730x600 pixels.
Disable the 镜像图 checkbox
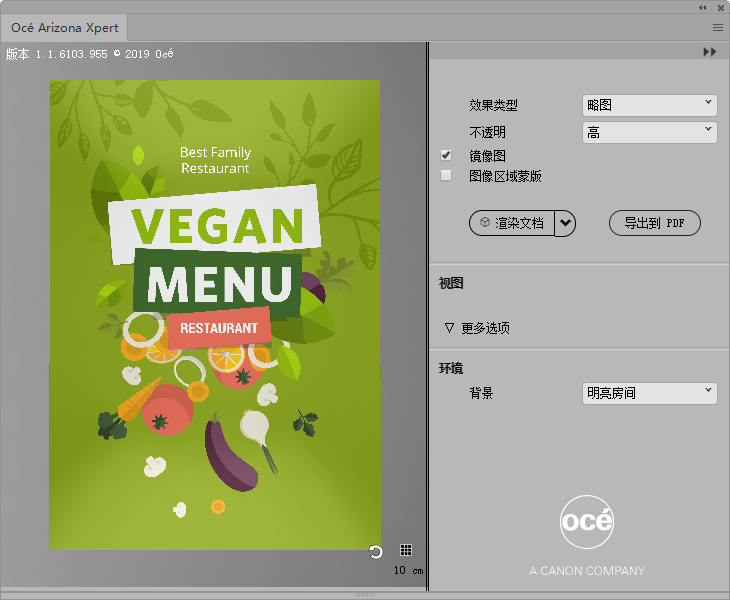tap(446, 156)
